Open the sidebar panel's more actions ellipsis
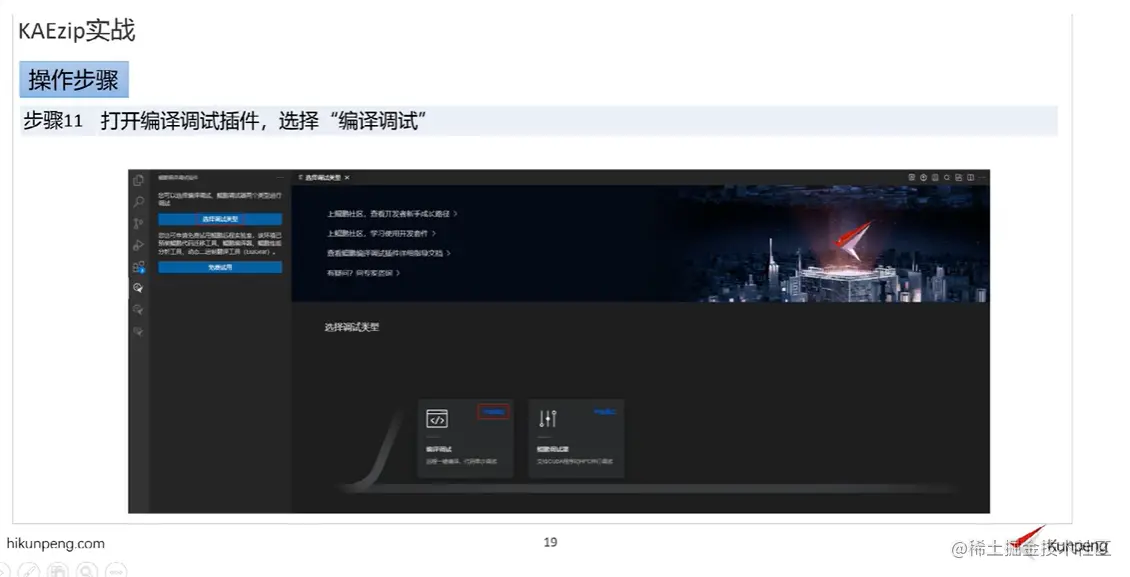Screen dimensions: 1130x577 280,177
